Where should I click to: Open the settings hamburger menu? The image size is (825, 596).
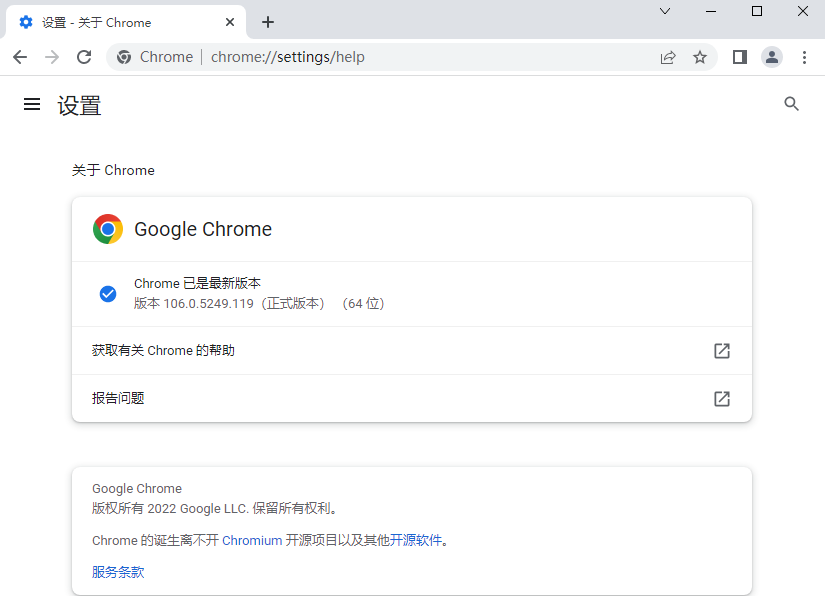pyautogui.click(x=32, y=104)
